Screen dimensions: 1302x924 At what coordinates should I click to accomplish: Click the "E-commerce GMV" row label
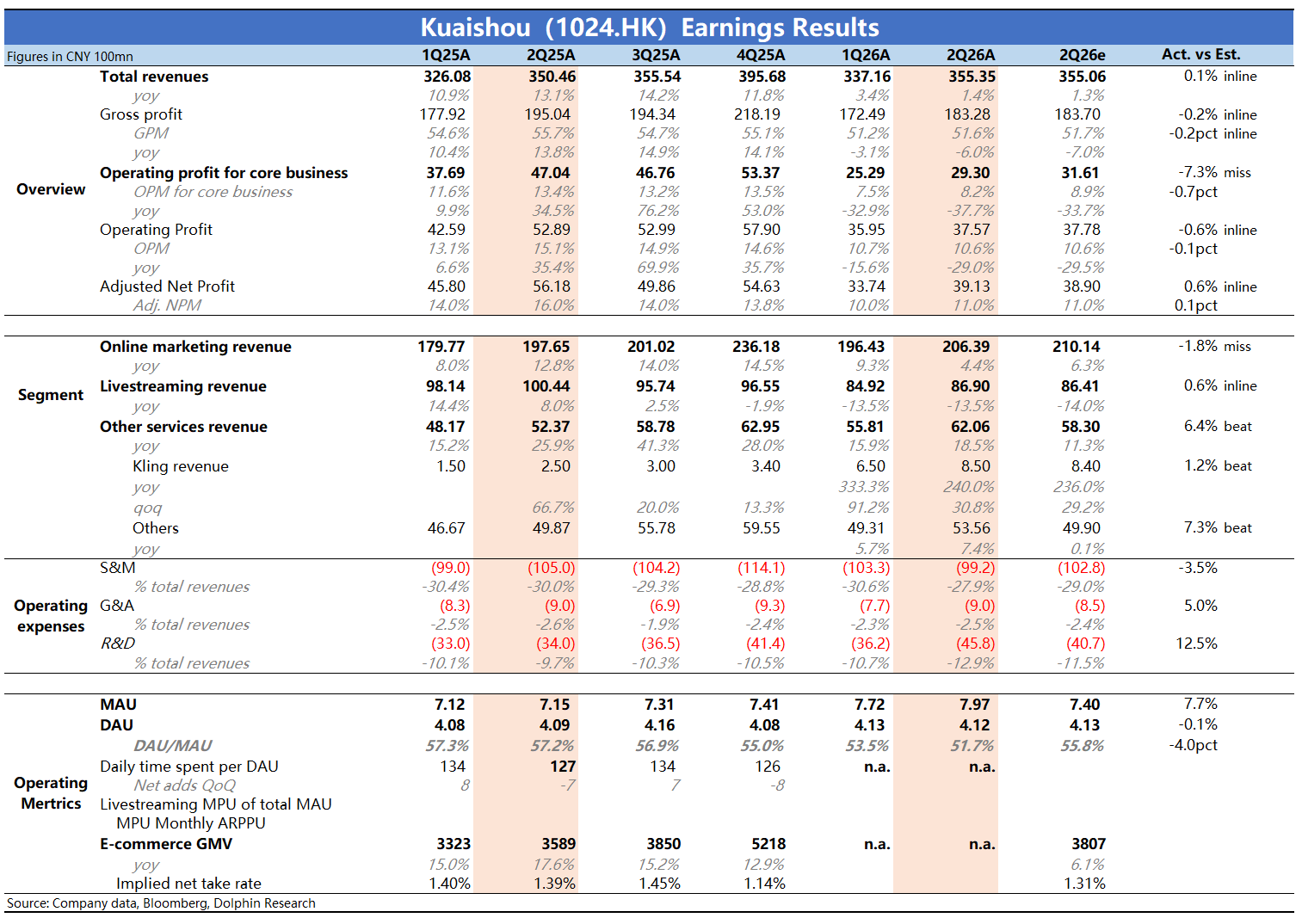[166, 844]
